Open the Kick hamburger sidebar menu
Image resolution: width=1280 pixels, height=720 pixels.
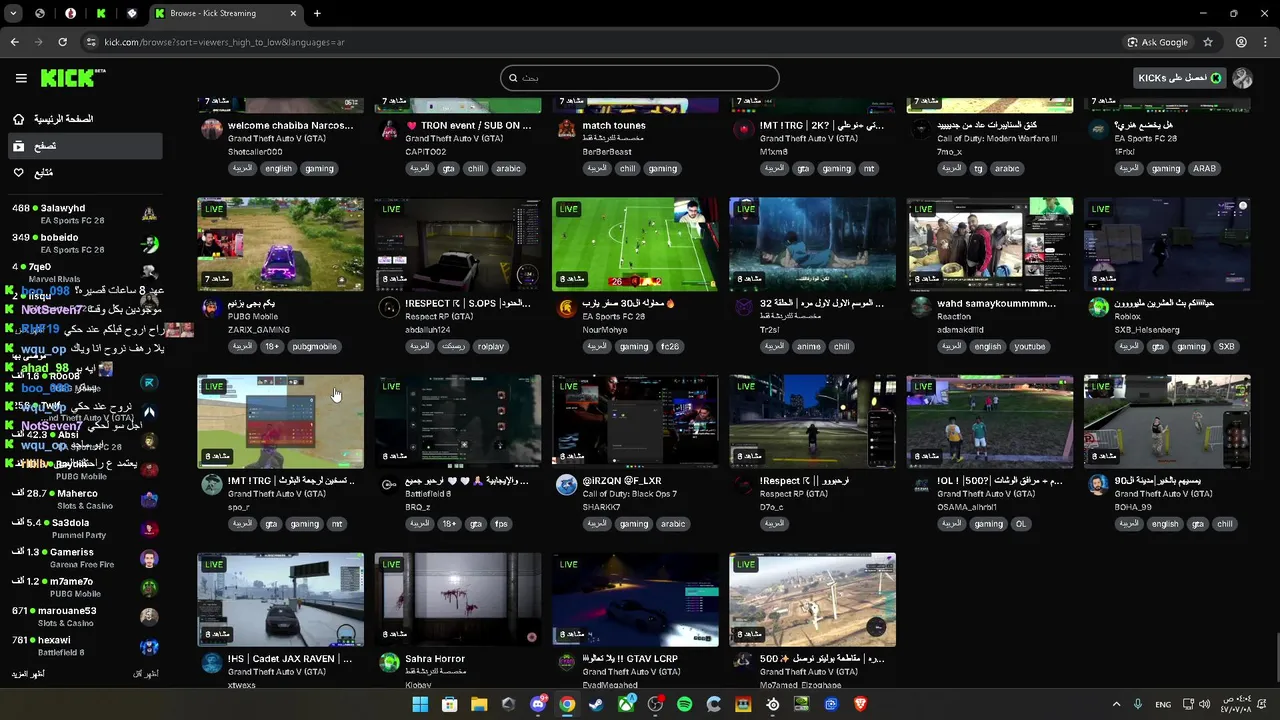click(21, 78)
